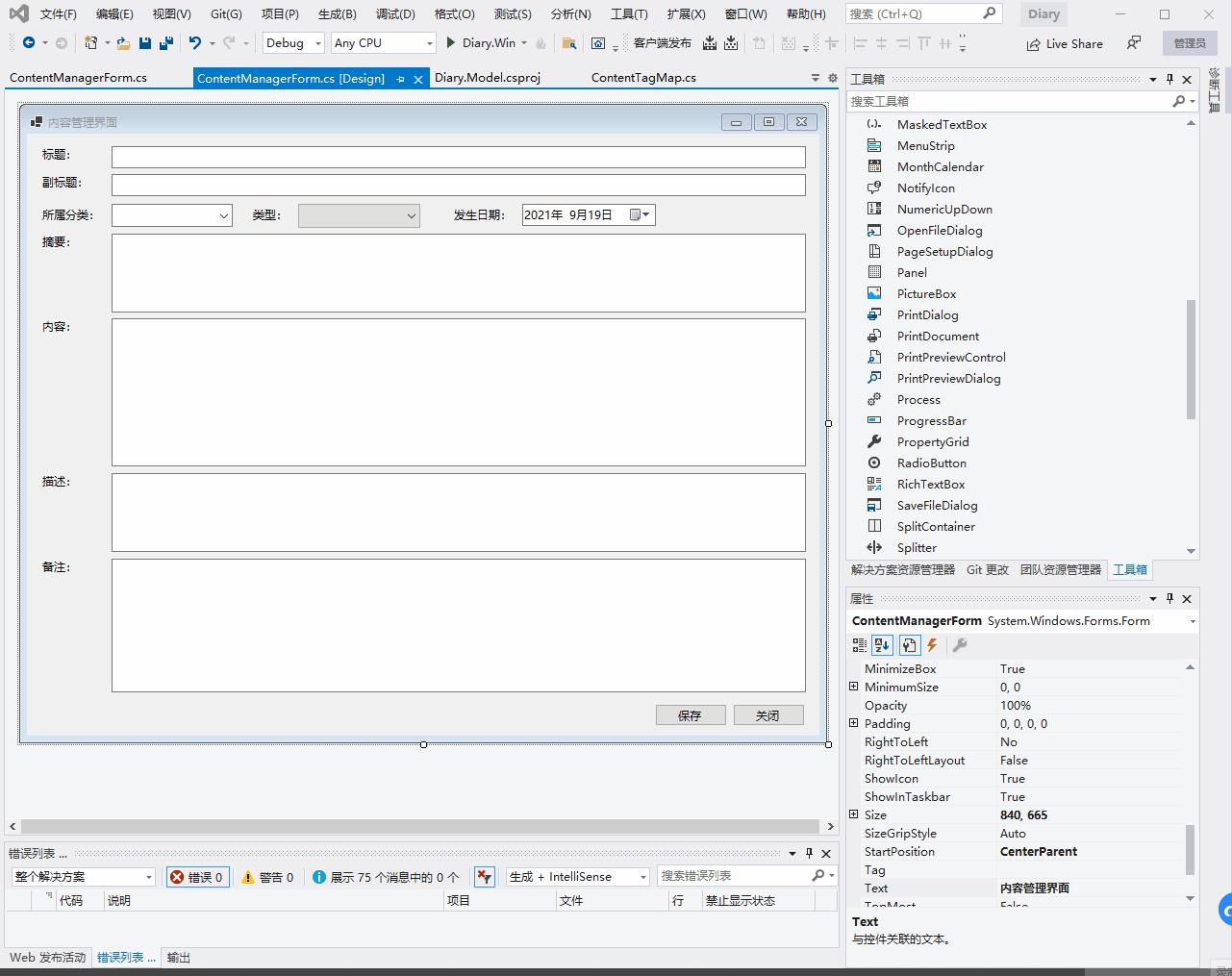Click the Undo arrow icon
Viewport: 1232px width, 976px height.
(195, 43)
